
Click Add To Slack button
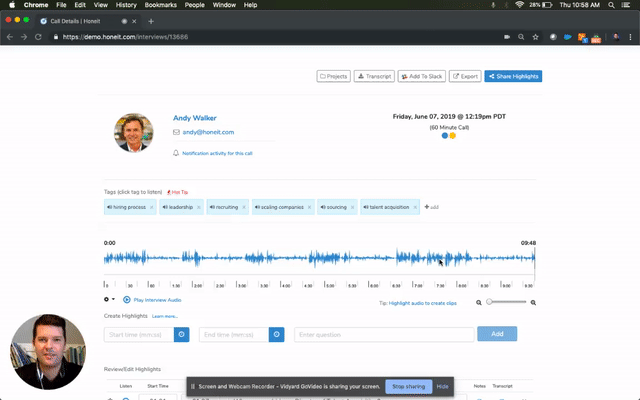(422, 76)
